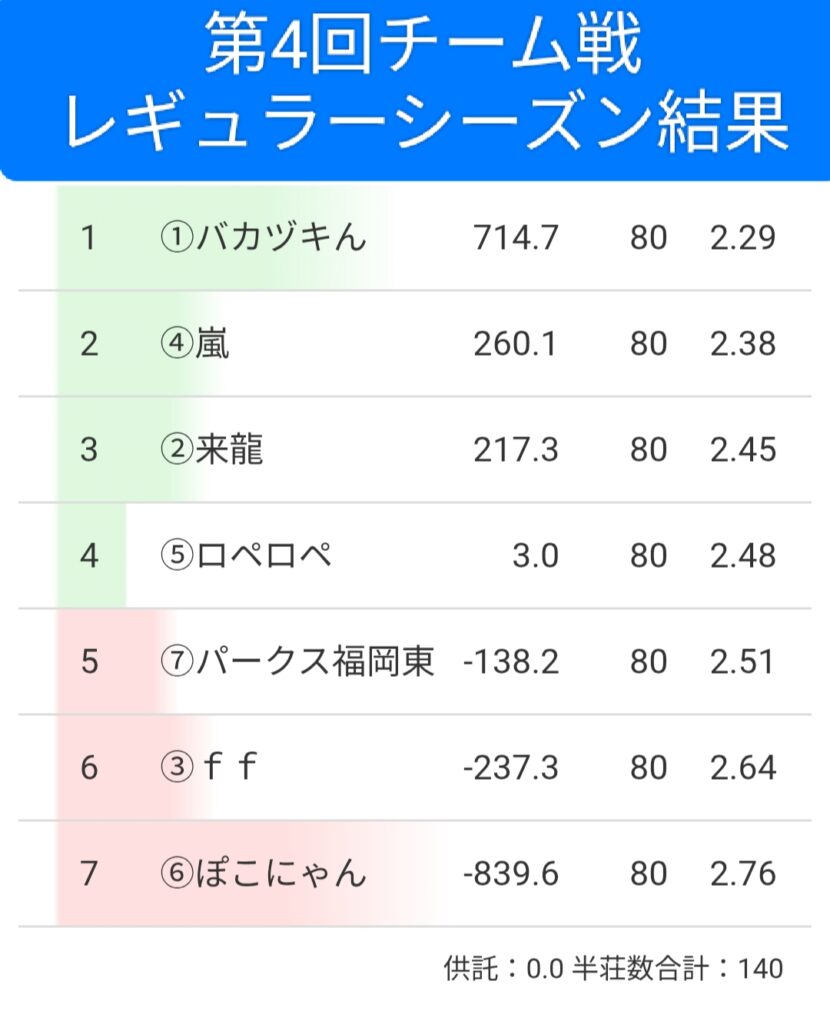Click the score 714.7
The width and height of the screenshot is (830, 1024).
coord(515,238)
